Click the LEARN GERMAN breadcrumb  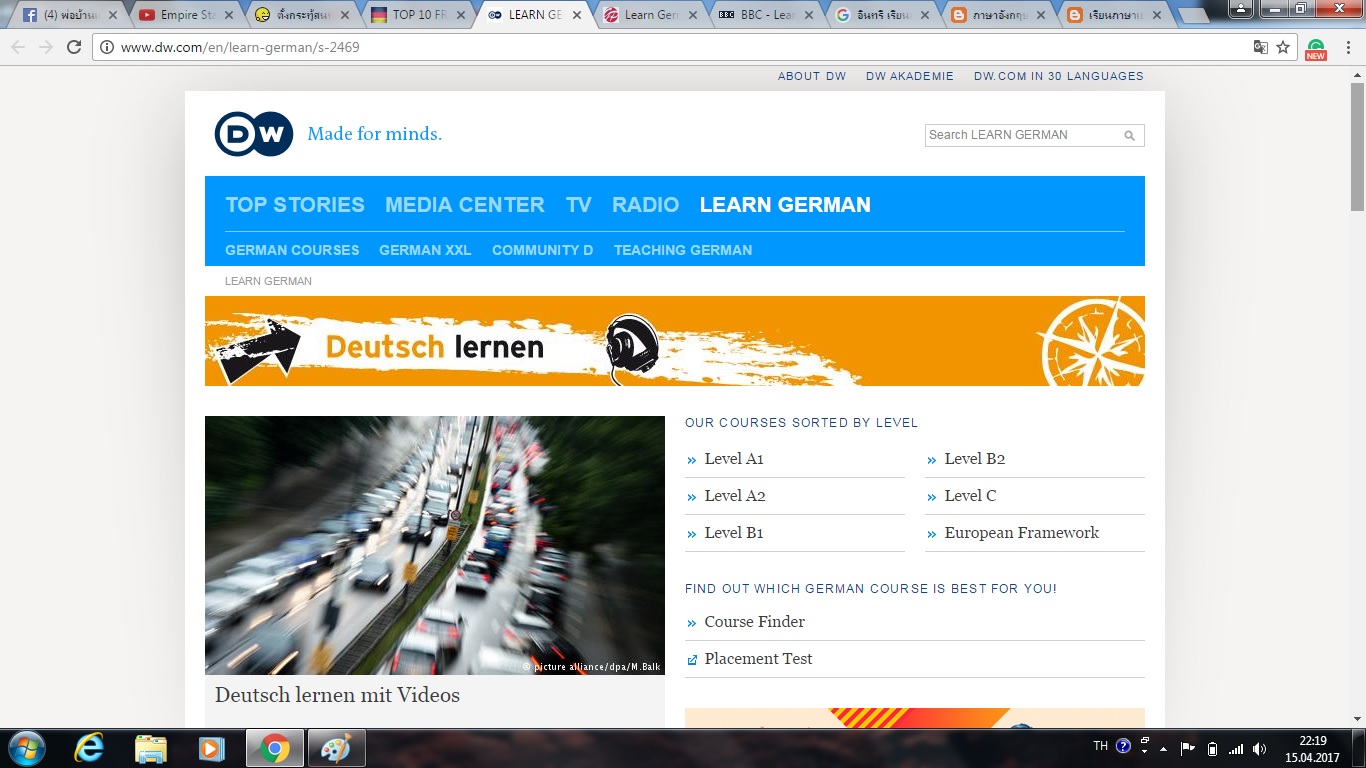[268, 281]
